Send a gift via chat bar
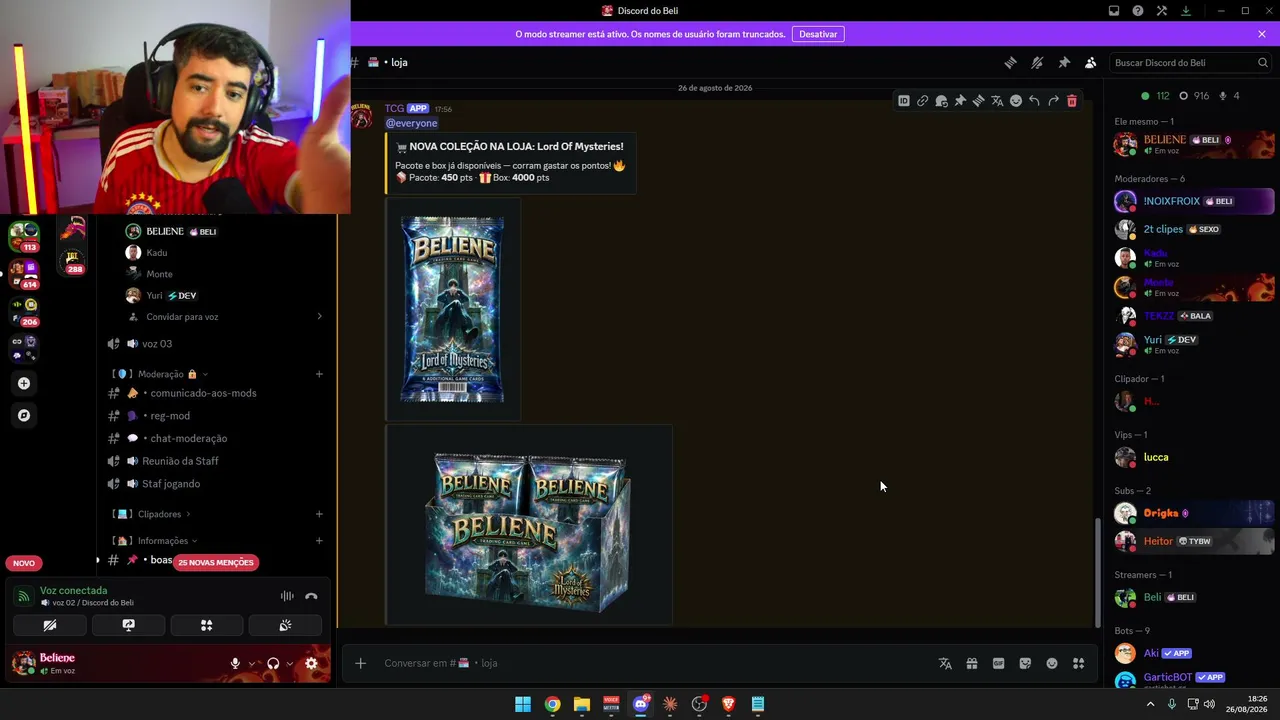This screenshot has width=1280, height=720. pyautogui.click(x=972, y=663)
